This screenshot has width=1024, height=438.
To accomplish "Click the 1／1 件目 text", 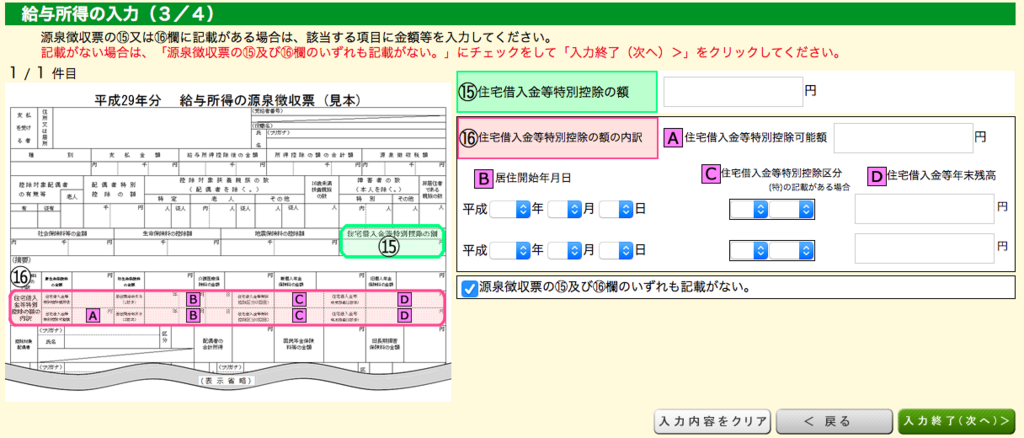I will [42, 73].
